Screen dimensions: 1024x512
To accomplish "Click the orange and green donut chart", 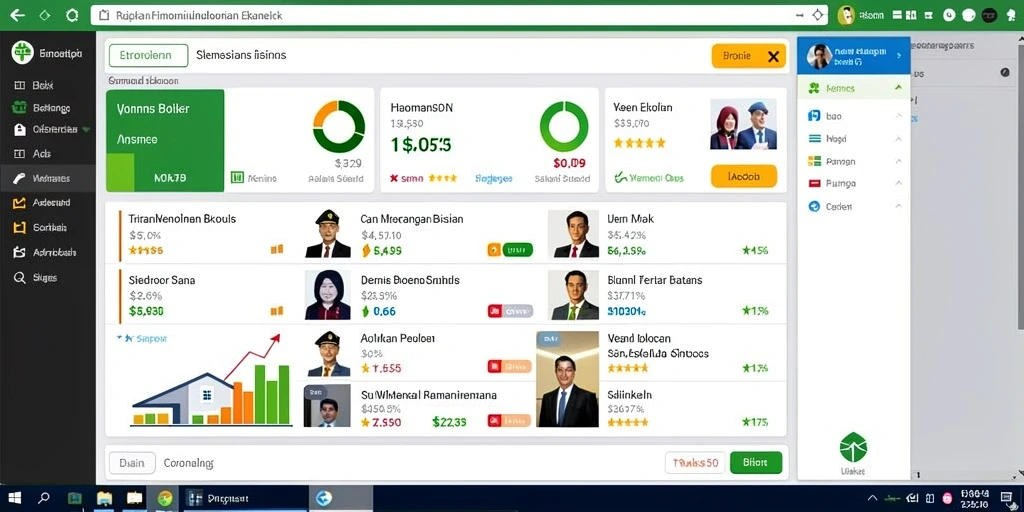I will (x=339, y=126).
